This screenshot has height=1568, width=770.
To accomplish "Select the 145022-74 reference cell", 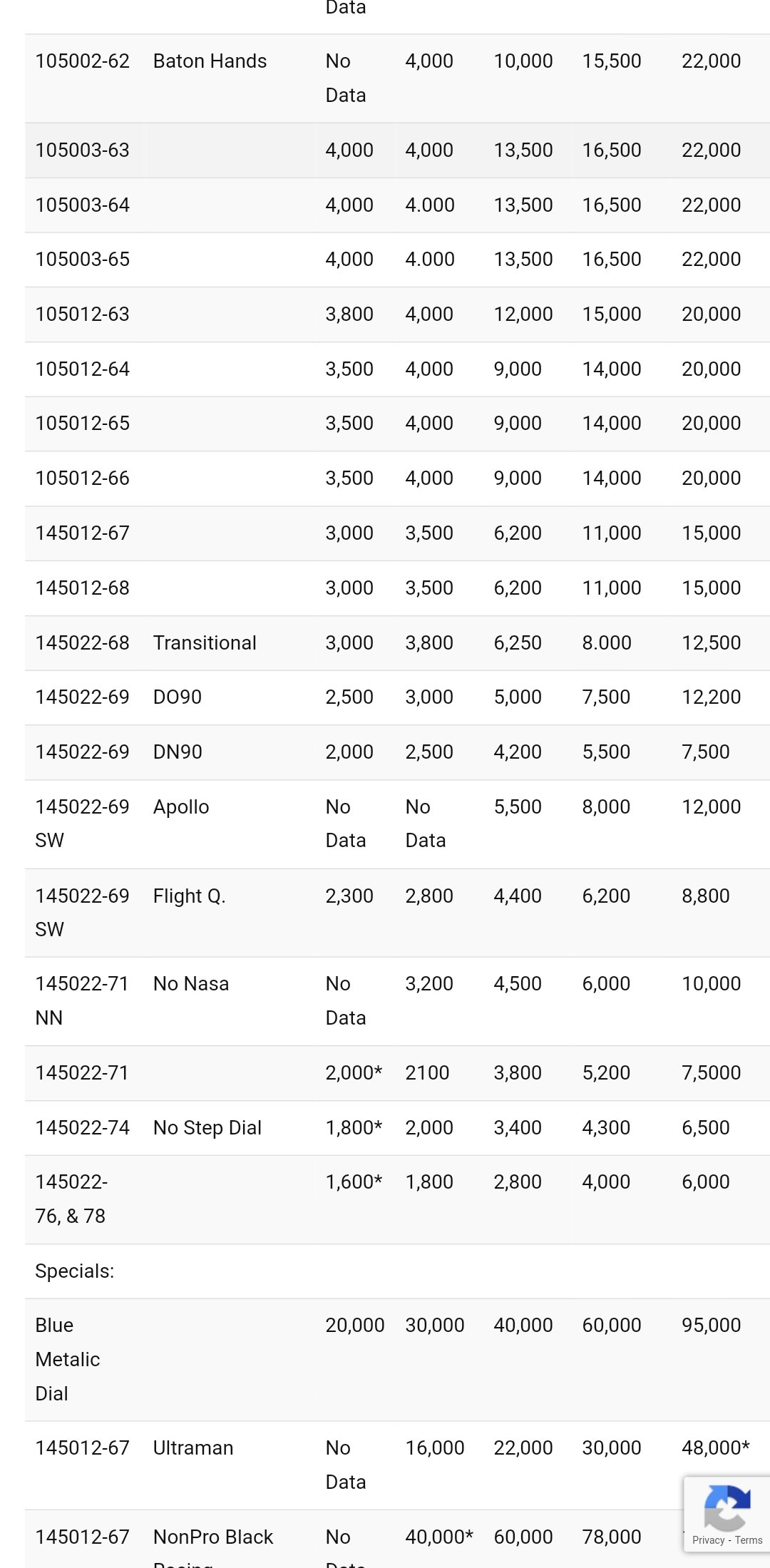I will point(83,1128).
